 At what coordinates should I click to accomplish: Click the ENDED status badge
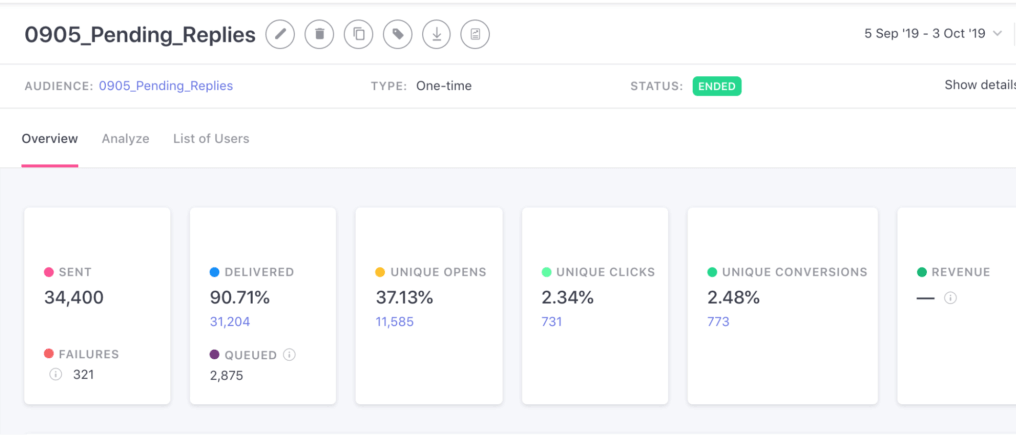click(x=717, y=86)
